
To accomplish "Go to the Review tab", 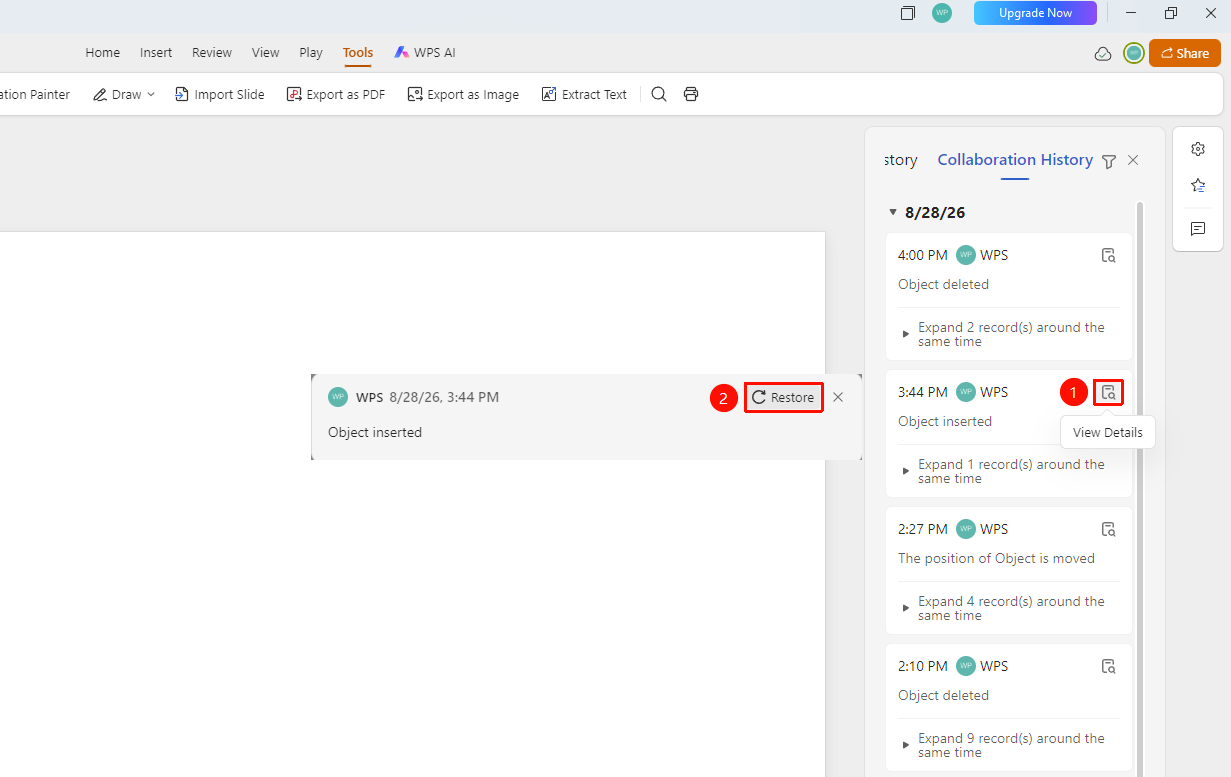I will pyautogui.click(x=212, y=53).
